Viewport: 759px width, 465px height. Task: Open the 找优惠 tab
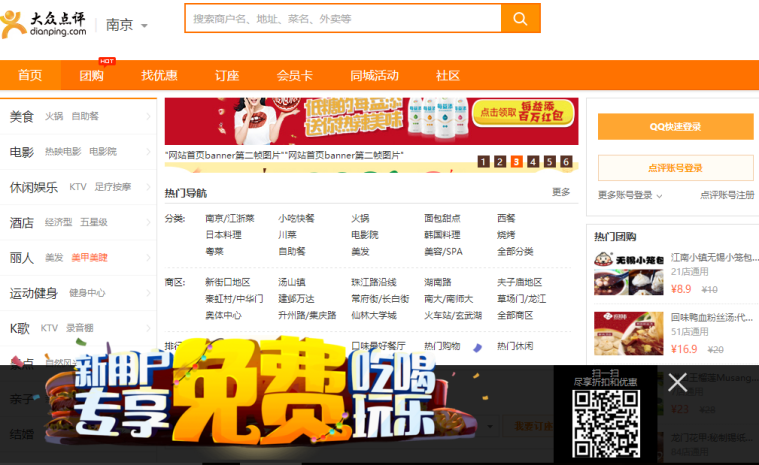point(159,75)
